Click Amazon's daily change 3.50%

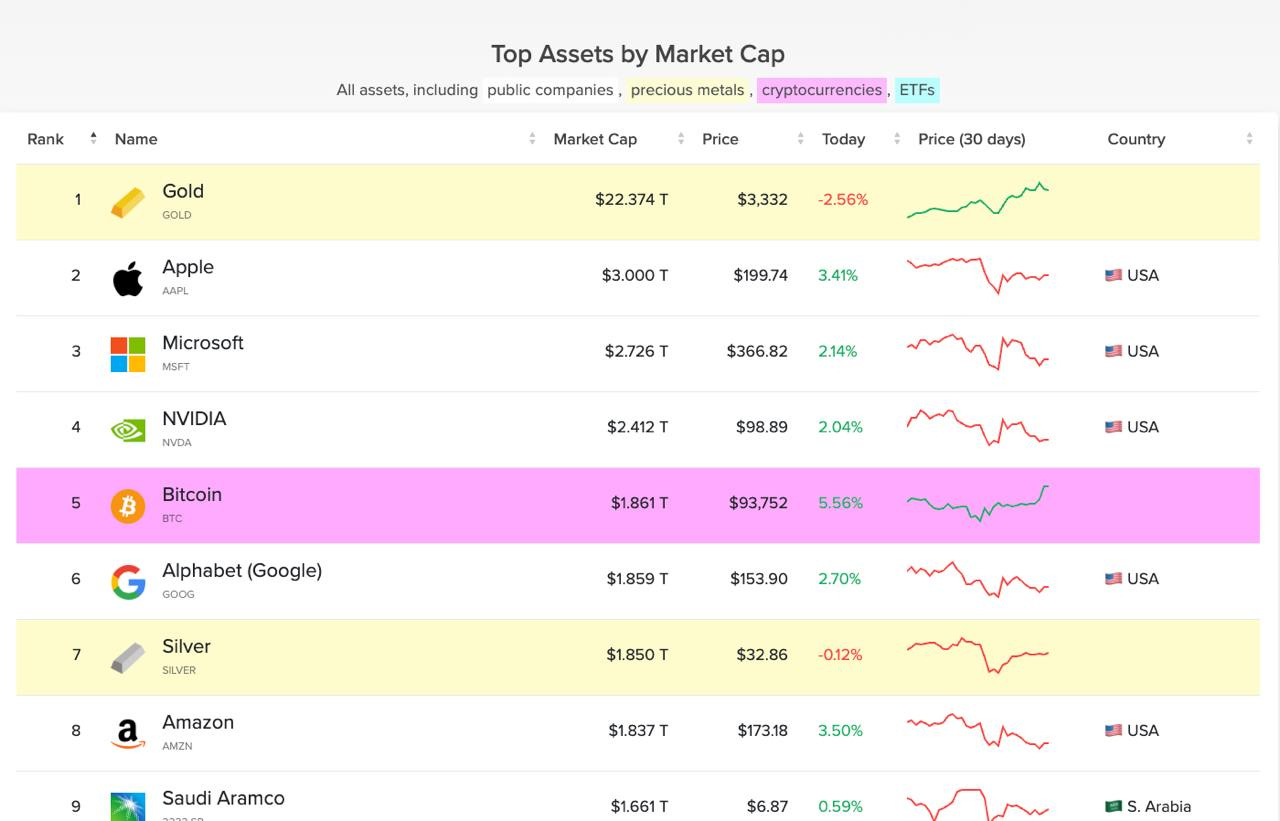tap(840, 731)
